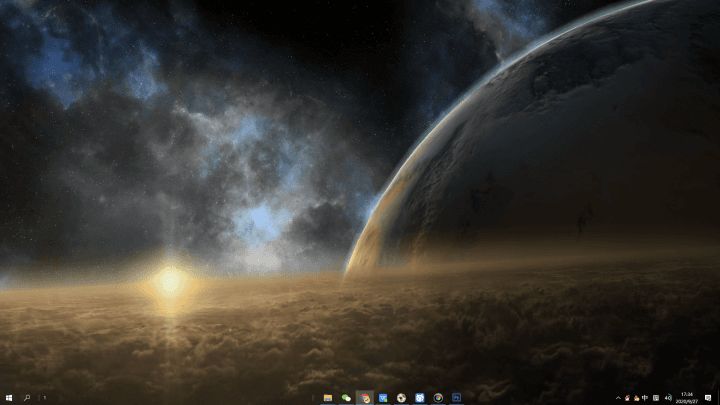Open the blue gear taskbar app
The height and width of the screenshot is (405, 720).
(x=420, y=398)
